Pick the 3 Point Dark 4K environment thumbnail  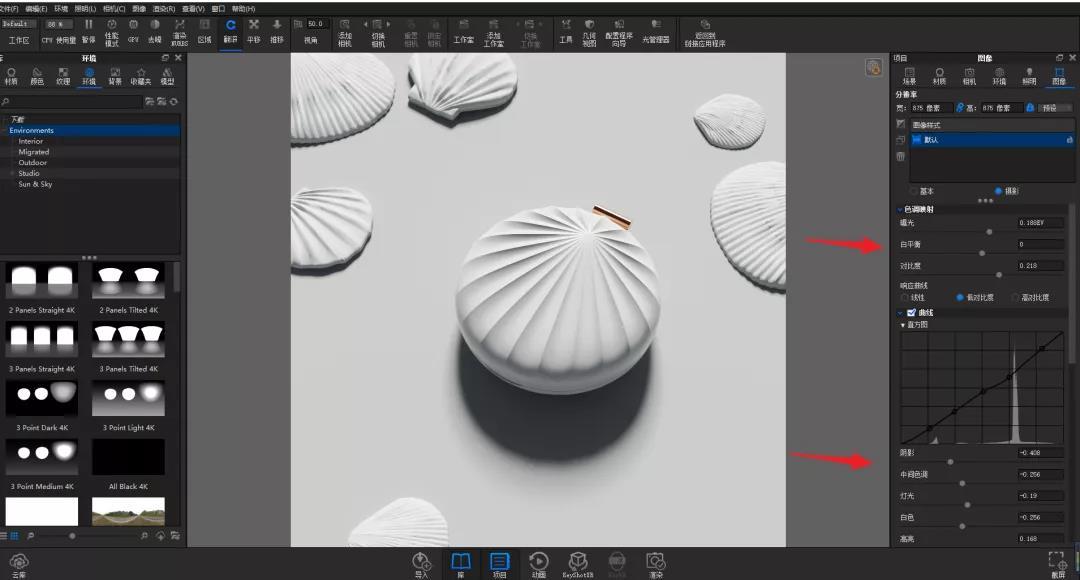[42, 400]
